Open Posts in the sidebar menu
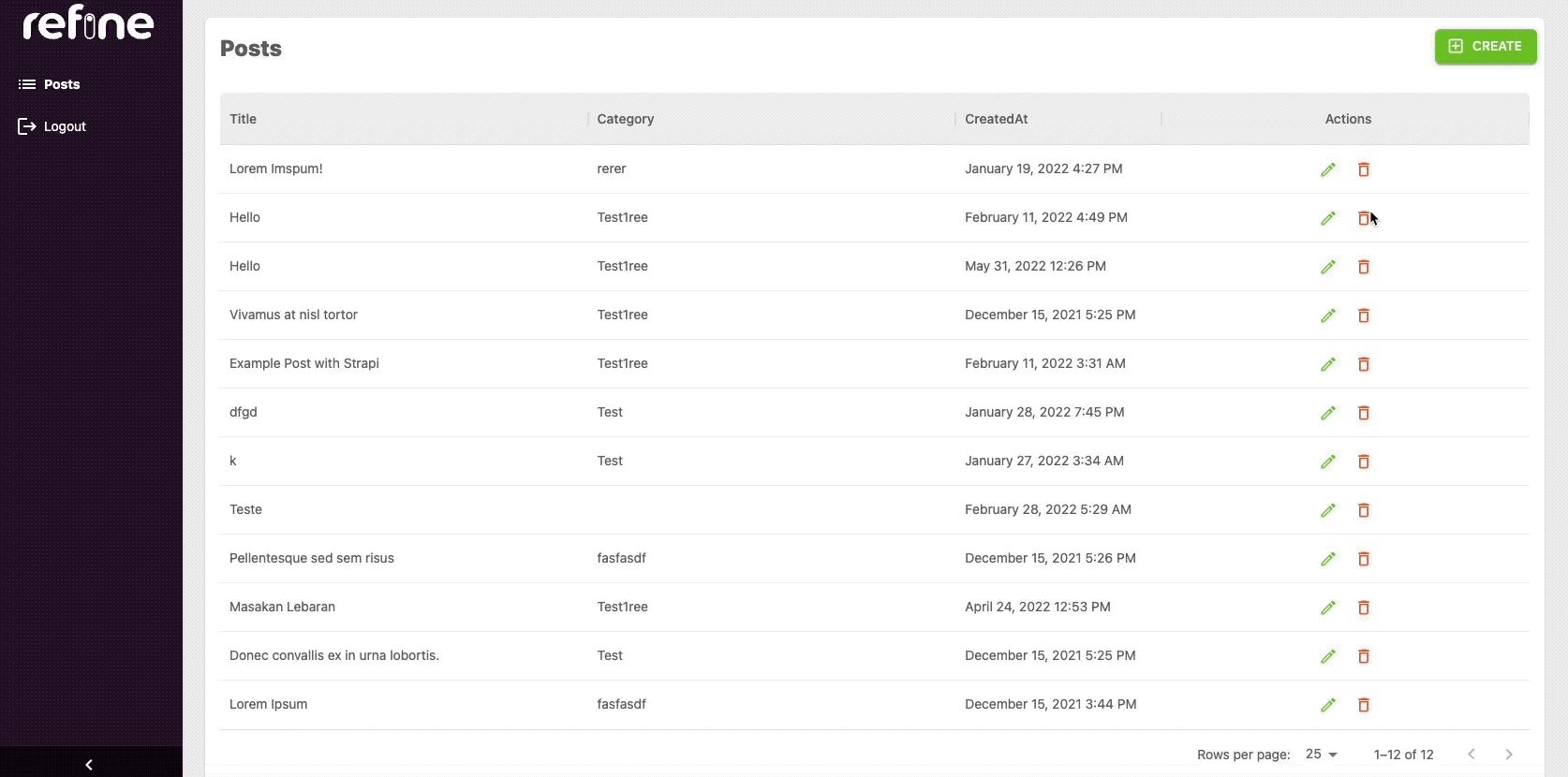The image size is (1568, 777). (x=62, y=84)
